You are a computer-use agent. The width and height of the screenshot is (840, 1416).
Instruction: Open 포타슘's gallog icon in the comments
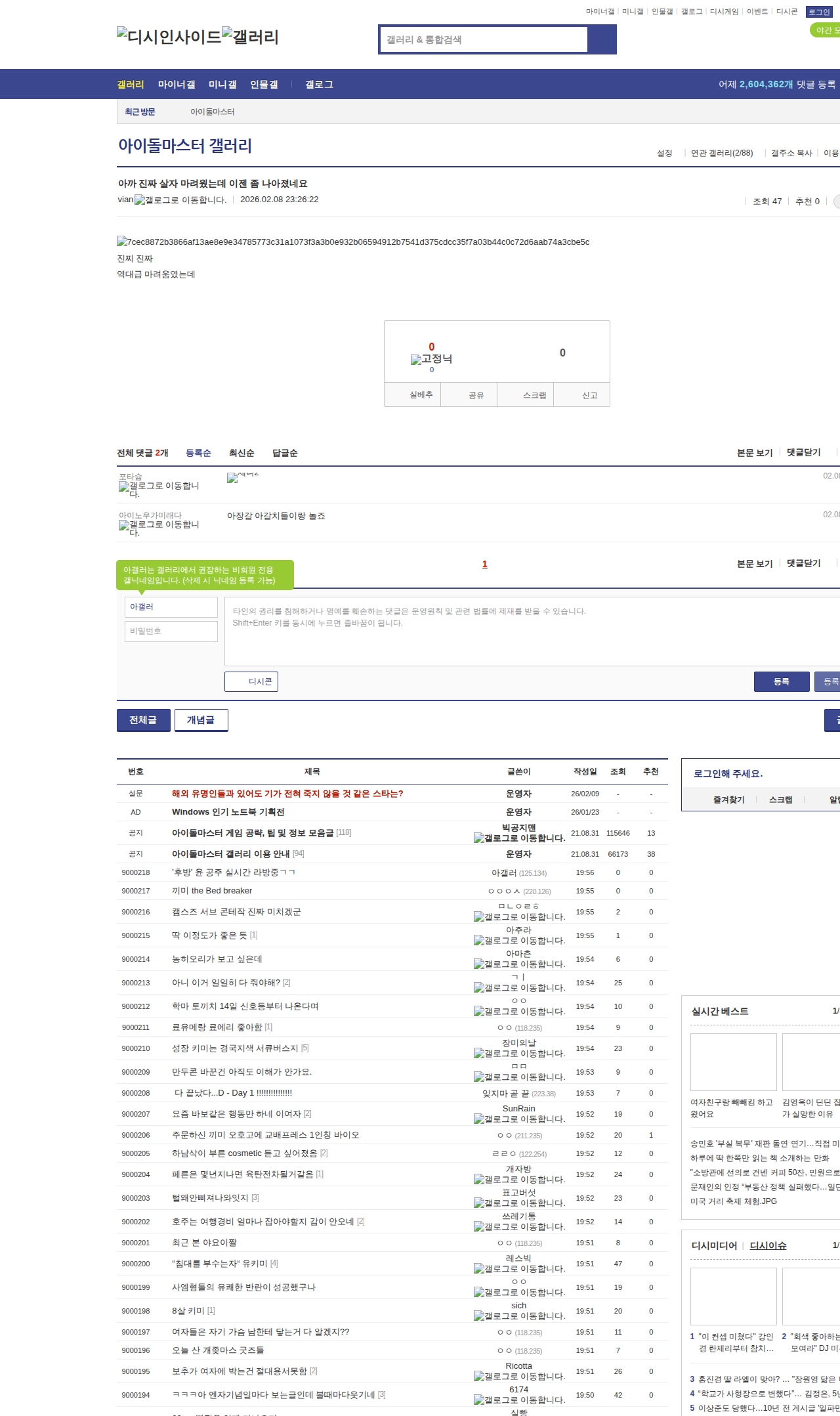pos(159,490)
